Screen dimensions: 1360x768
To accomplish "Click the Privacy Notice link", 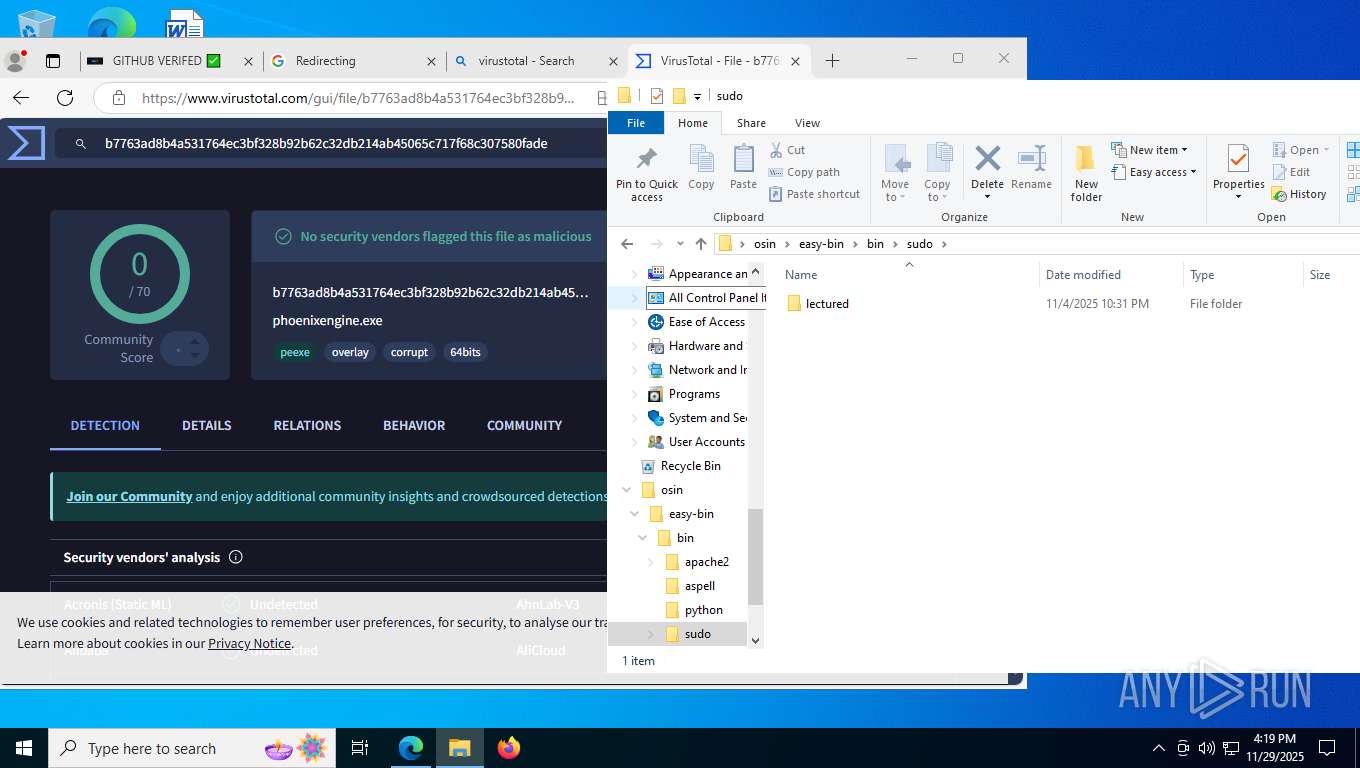I will coord(249,644).
